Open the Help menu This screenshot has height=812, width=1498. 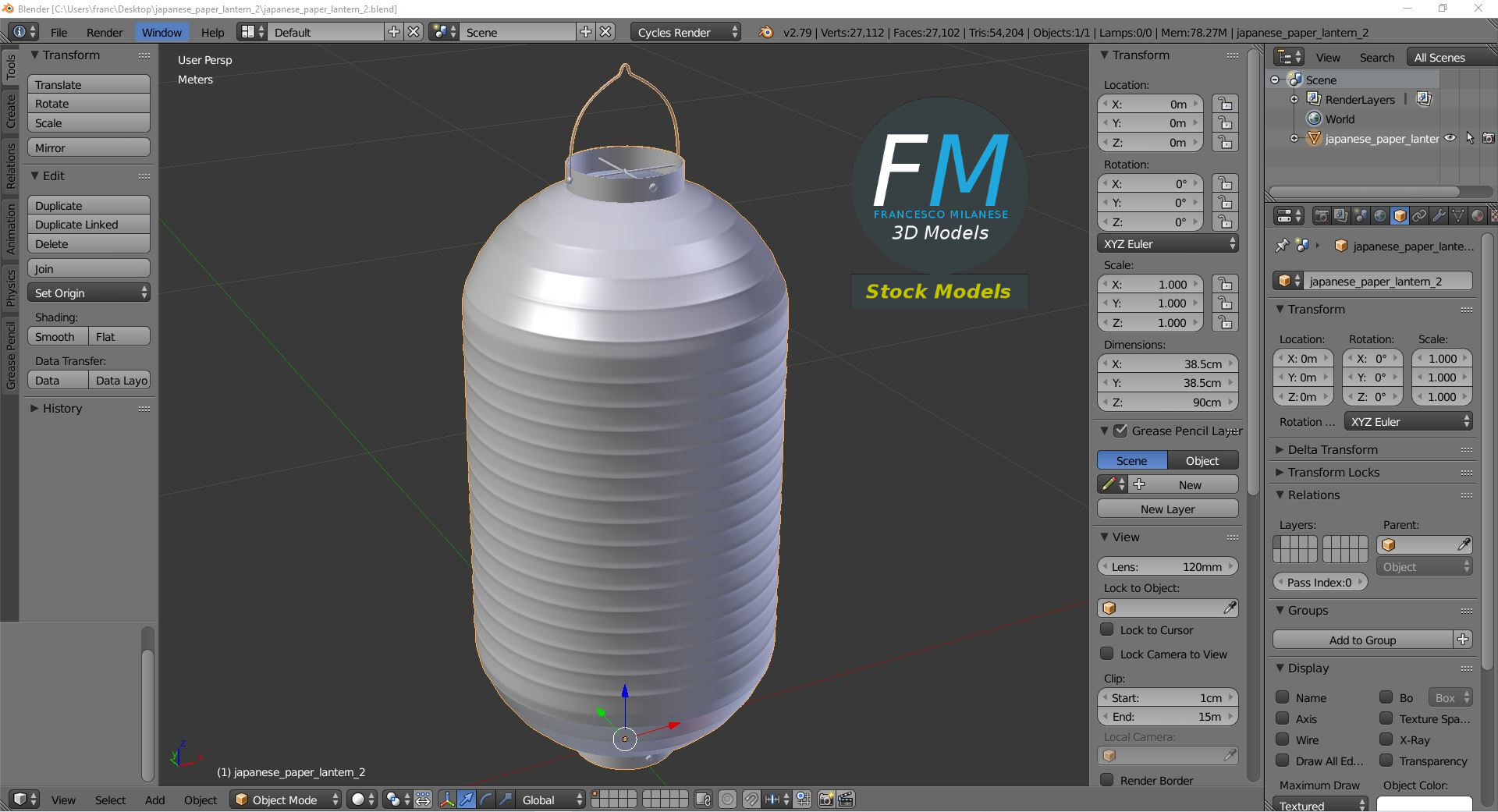click(x=212, y=32)
